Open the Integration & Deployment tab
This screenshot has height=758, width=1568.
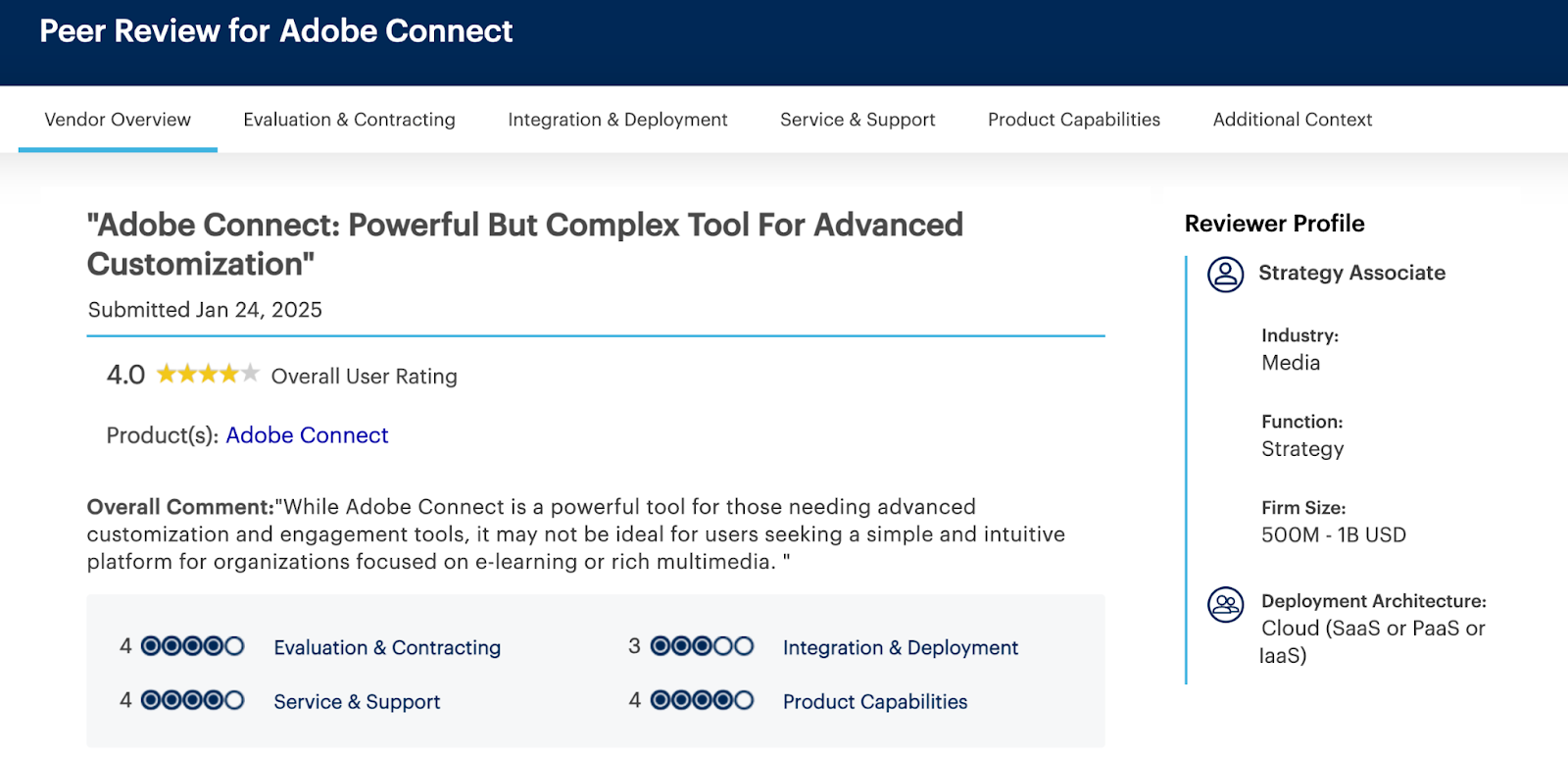[x=617, y=120]
